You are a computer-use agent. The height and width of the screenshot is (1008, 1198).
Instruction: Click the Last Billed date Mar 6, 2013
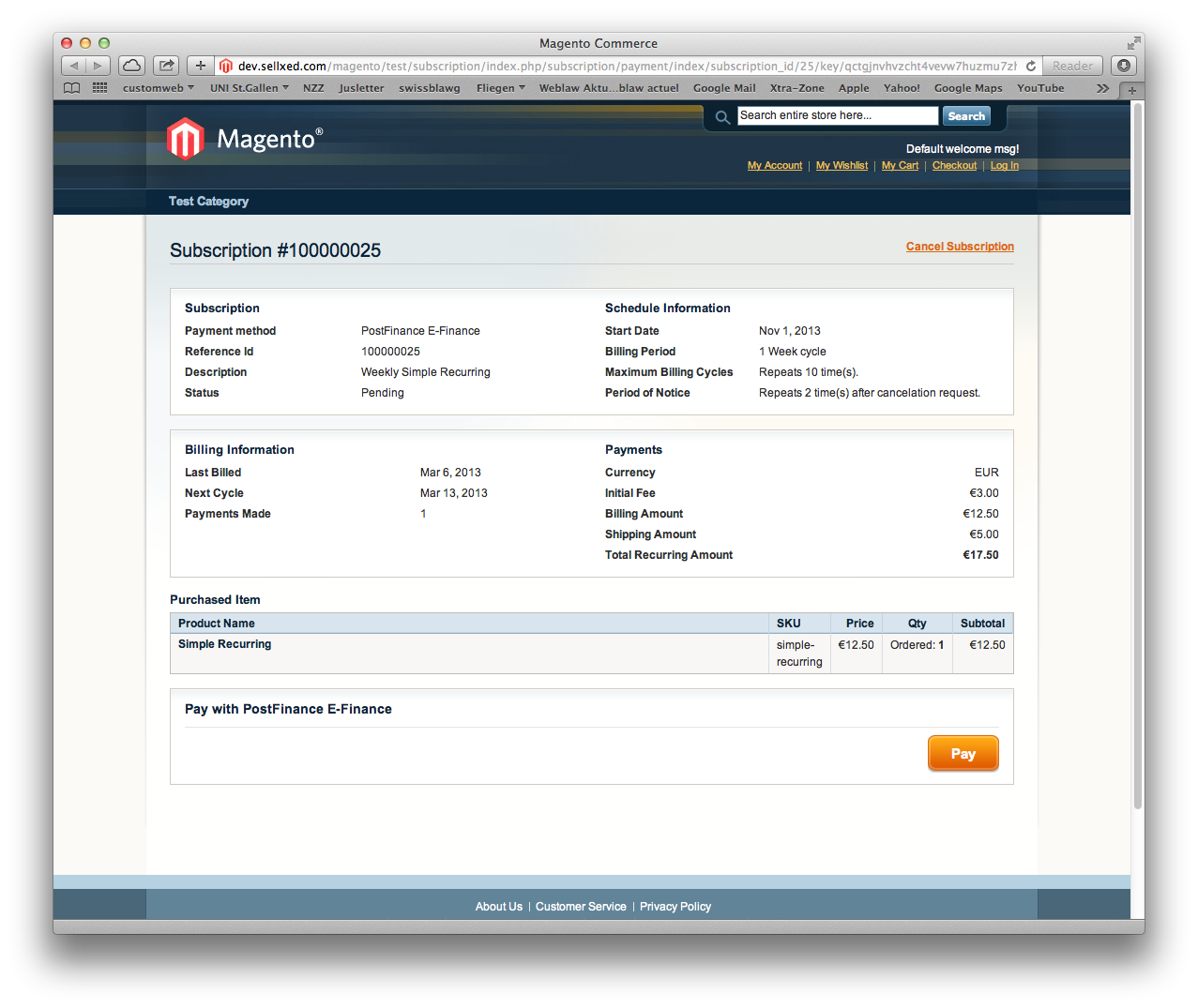[450, 473]
